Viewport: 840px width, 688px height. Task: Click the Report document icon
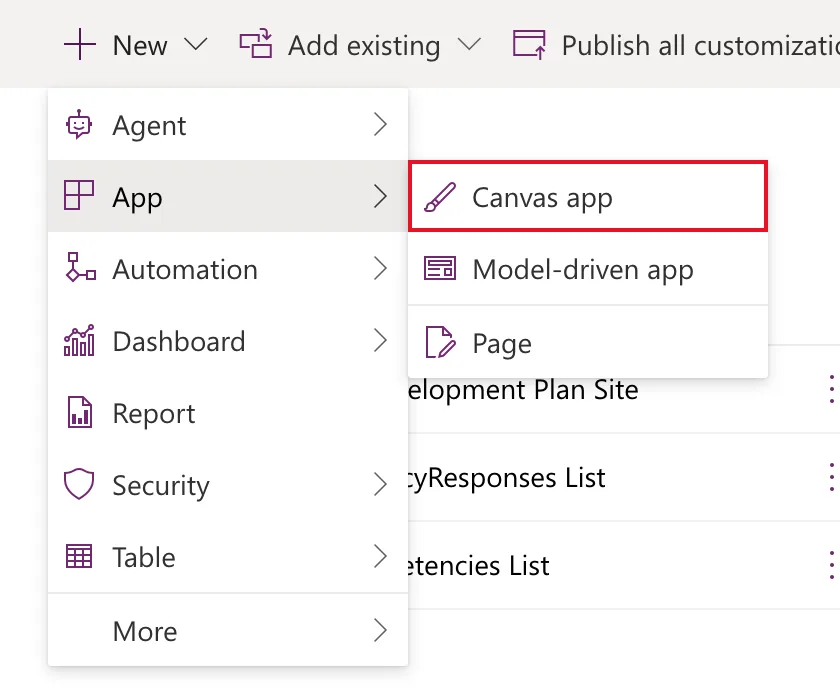pos(80,412)
